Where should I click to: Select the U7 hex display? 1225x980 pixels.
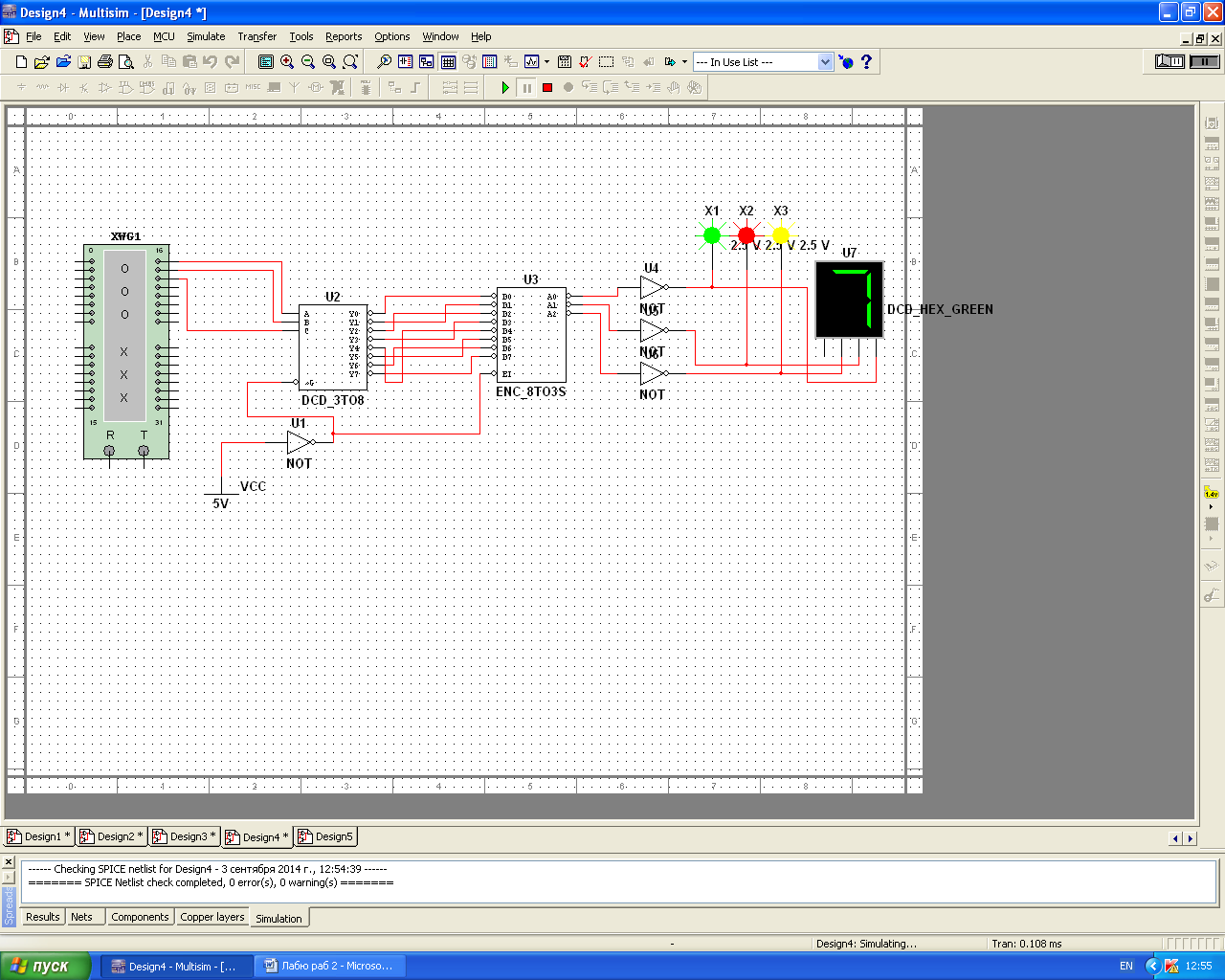pos(849,300)
